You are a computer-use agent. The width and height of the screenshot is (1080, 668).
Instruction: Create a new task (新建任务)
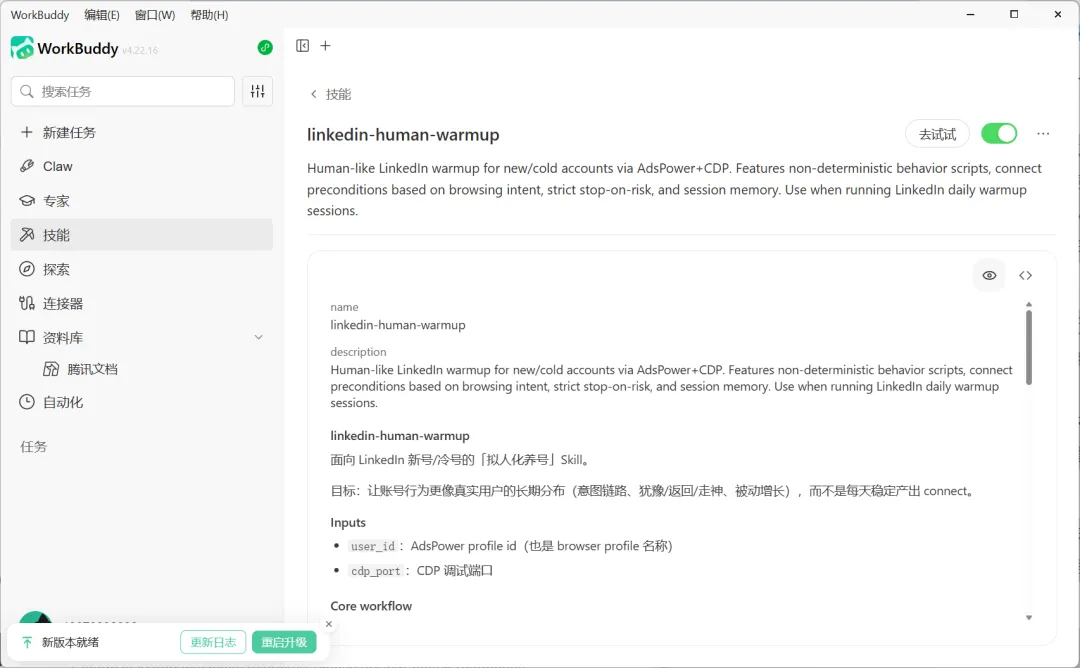(142, 132)
